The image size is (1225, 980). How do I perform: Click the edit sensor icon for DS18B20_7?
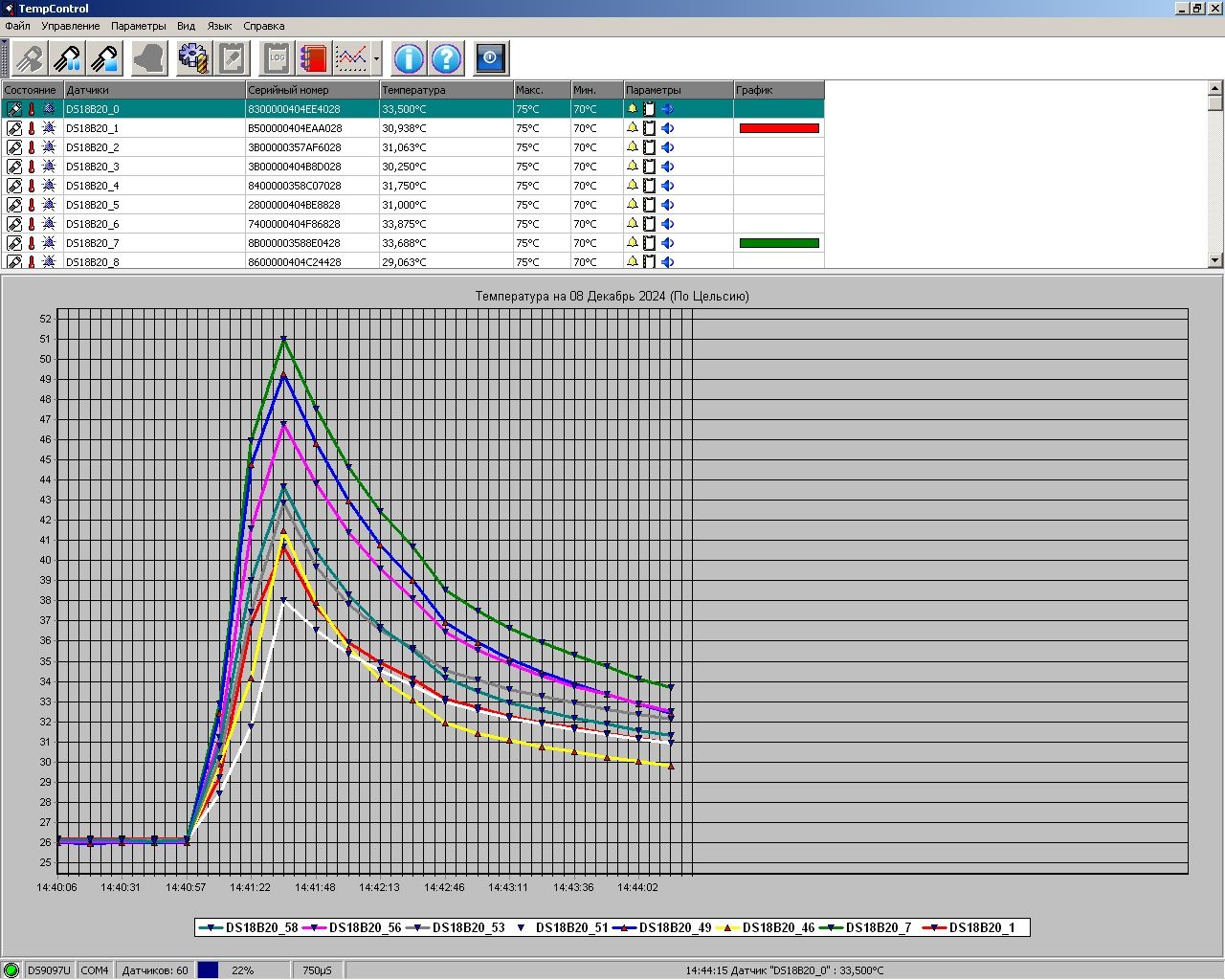click(x=14, y=243)
